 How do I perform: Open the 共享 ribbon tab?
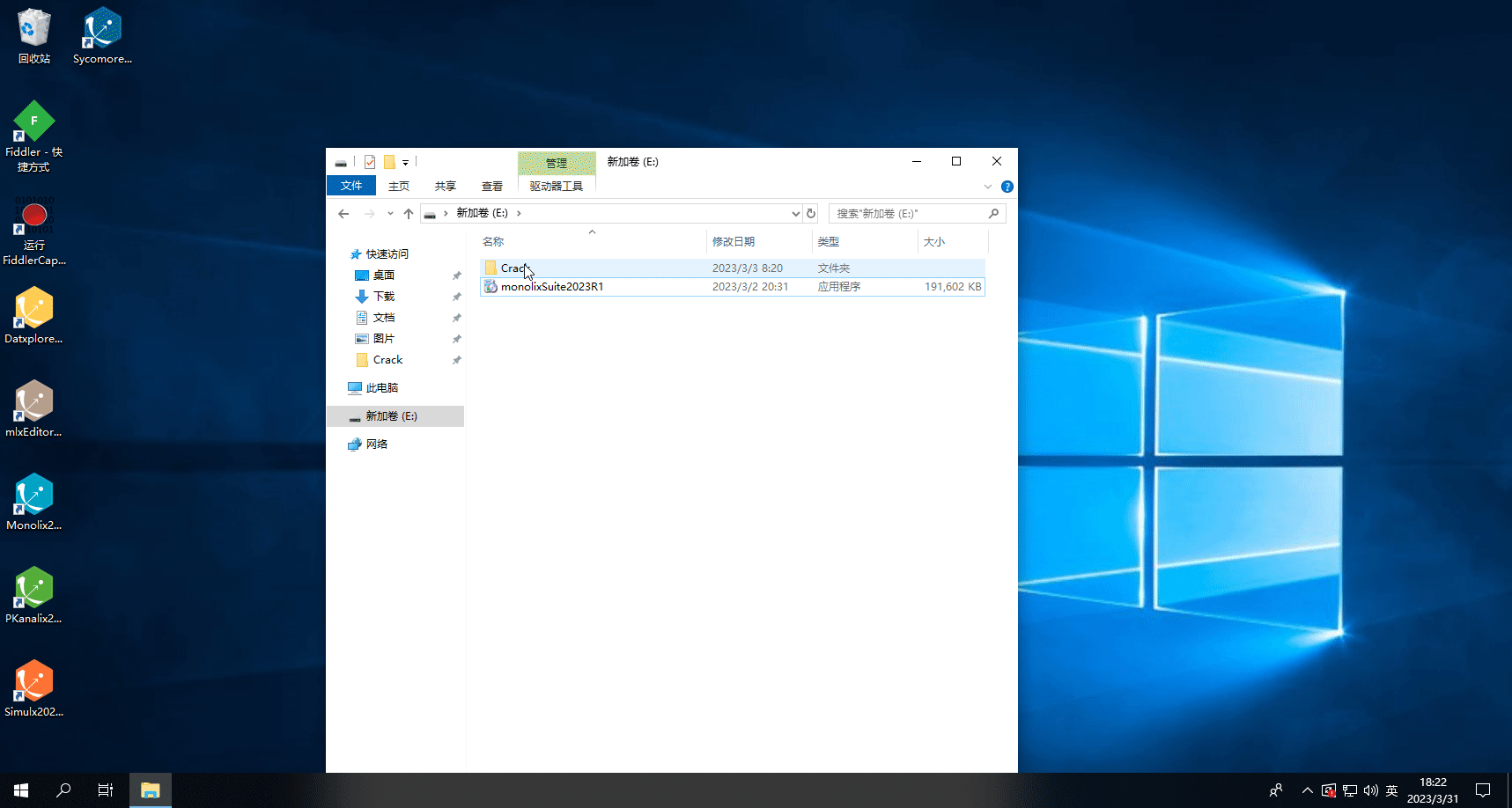point(446,186)
